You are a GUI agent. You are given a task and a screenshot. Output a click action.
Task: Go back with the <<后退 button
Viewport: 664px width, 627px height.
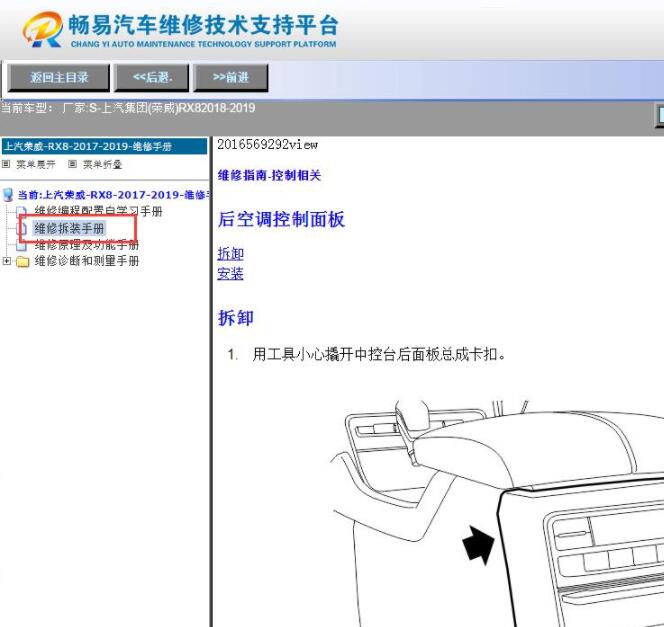[x=152, y=78]
